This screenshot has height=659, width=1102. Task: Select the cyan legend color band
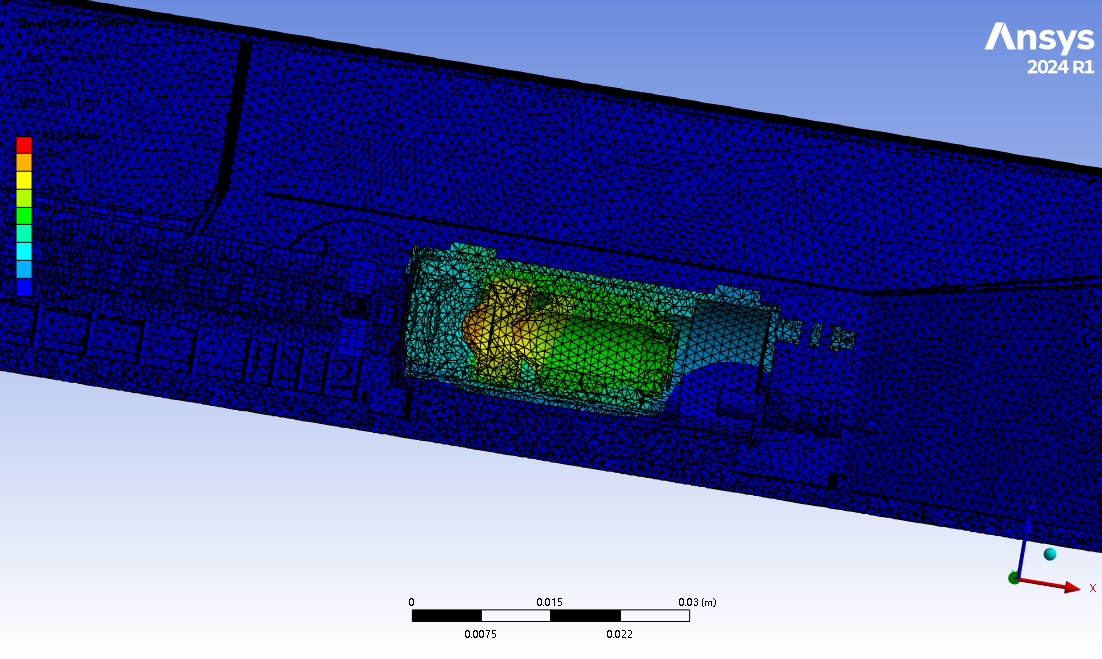(x=24, y=250)
